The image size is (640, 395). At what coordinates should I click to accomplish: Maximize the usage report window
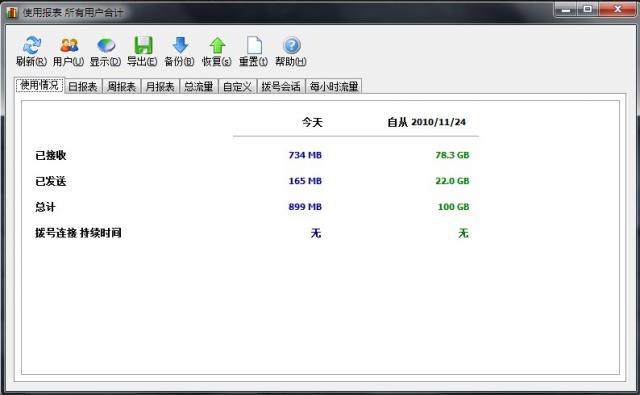click(587, 9)
